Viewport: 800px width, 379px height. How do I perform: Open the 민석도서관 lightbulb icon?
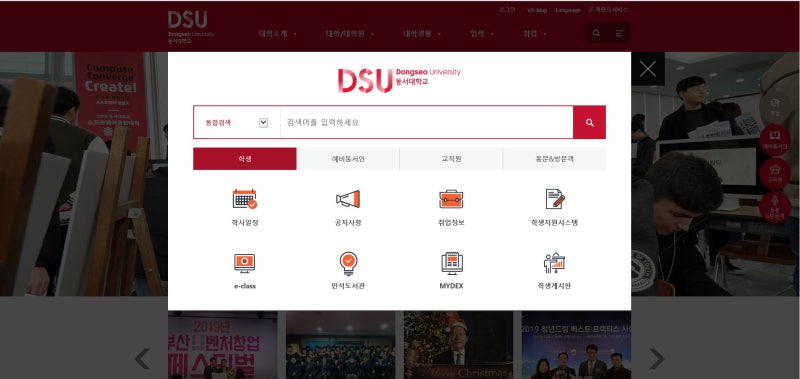coord(348,263)
